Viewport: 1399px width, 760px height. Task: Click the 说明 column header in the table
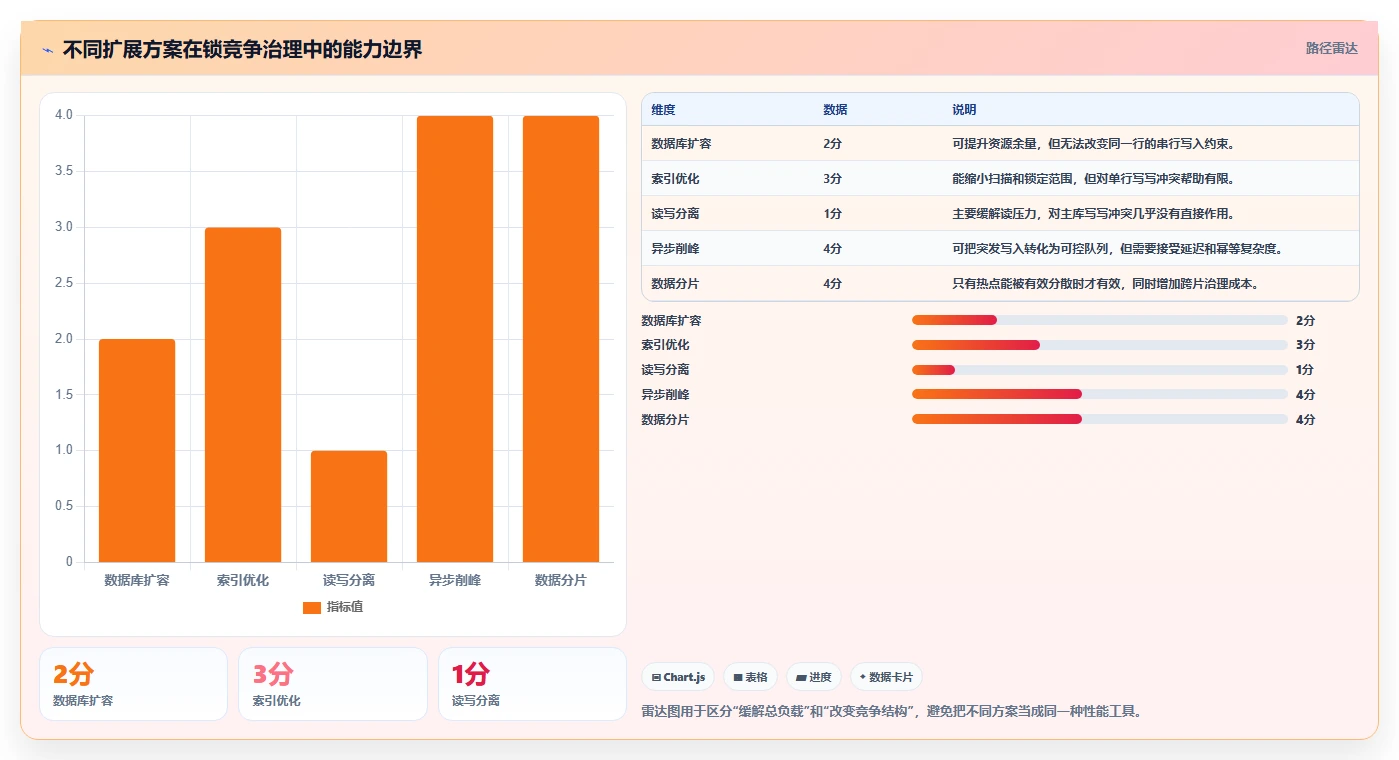pyautogui.click(x=964, y=110)
